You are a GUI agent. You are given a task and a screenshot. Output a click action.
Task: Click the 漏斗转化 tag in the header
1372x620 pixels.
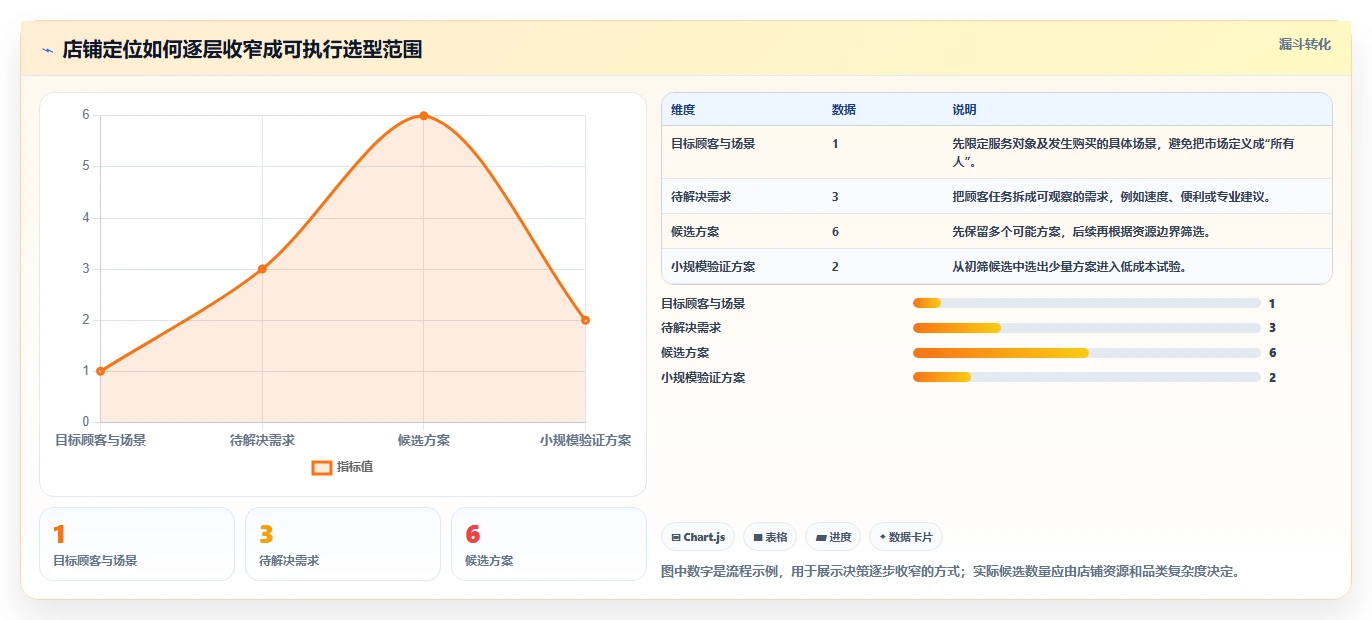pyautogui.click(x=1305, y=44)
